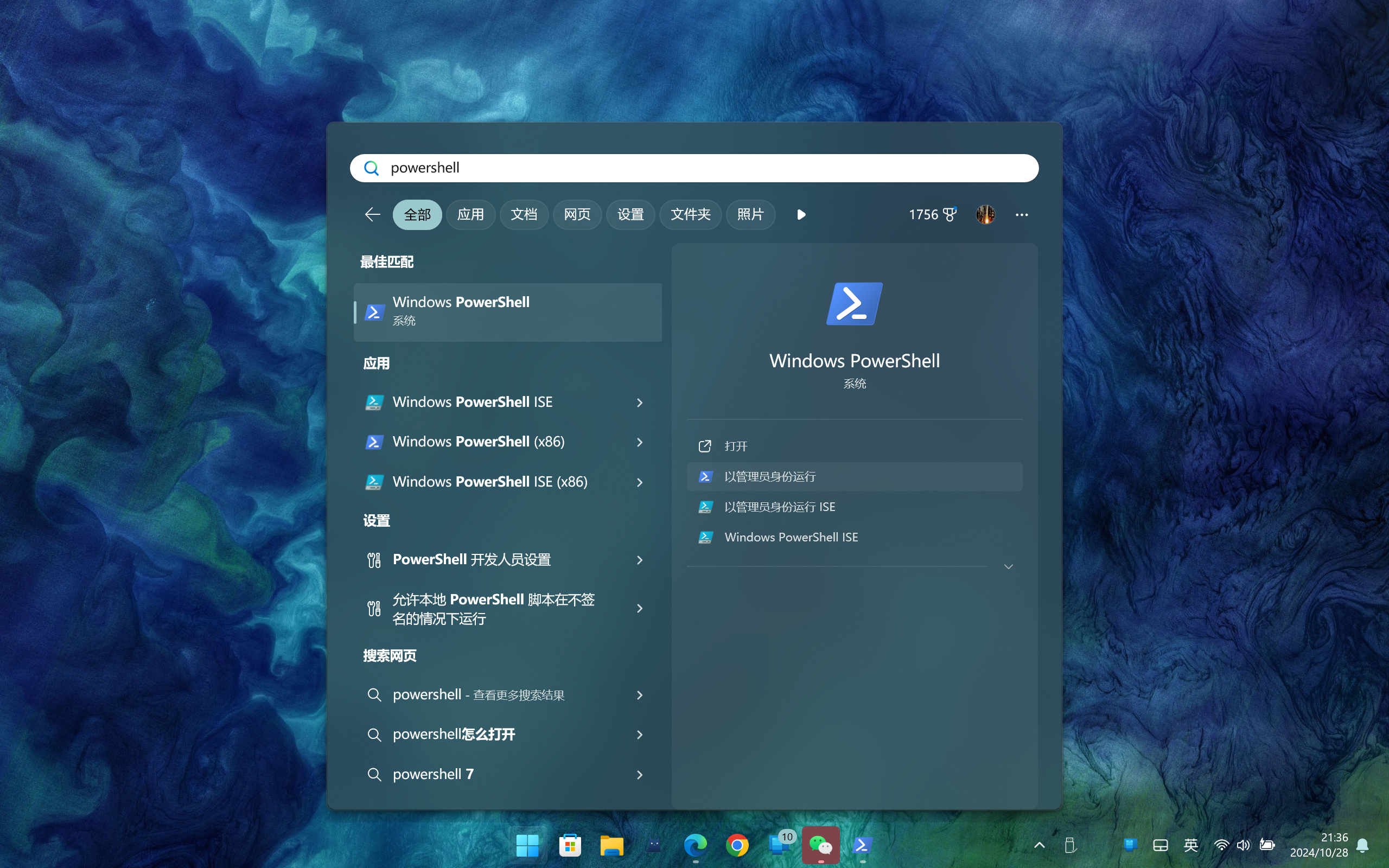Click the blue monitor tray icon
Viewport: 1389px width, 868px height.
[x=1131, y=845]
